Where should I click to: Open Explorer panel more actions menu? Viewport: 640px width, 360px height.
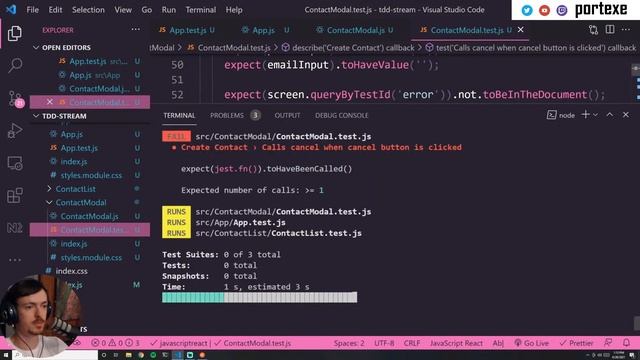(136, 29)
